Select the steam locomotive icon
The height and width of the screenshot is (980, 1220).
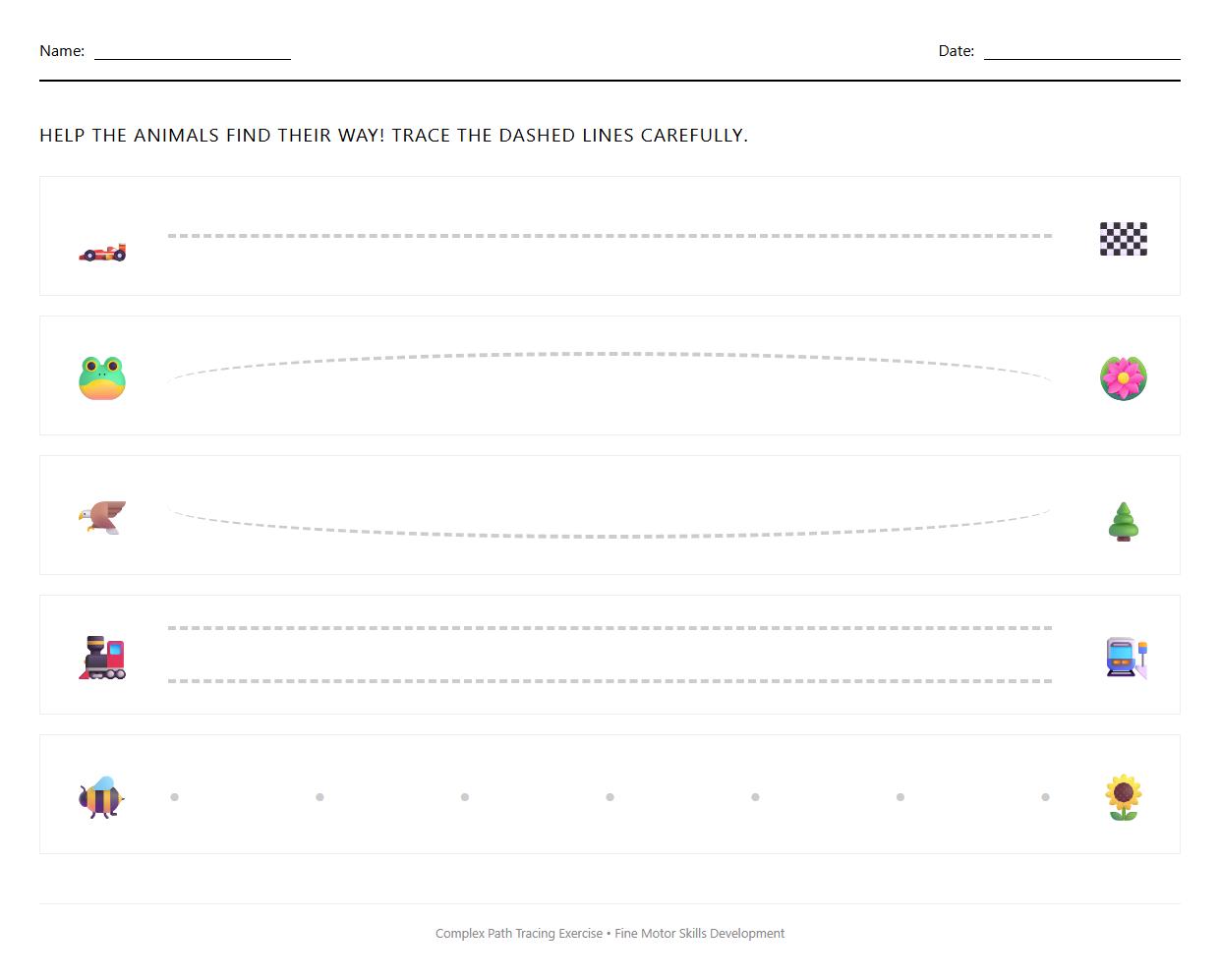pos(102,658)
